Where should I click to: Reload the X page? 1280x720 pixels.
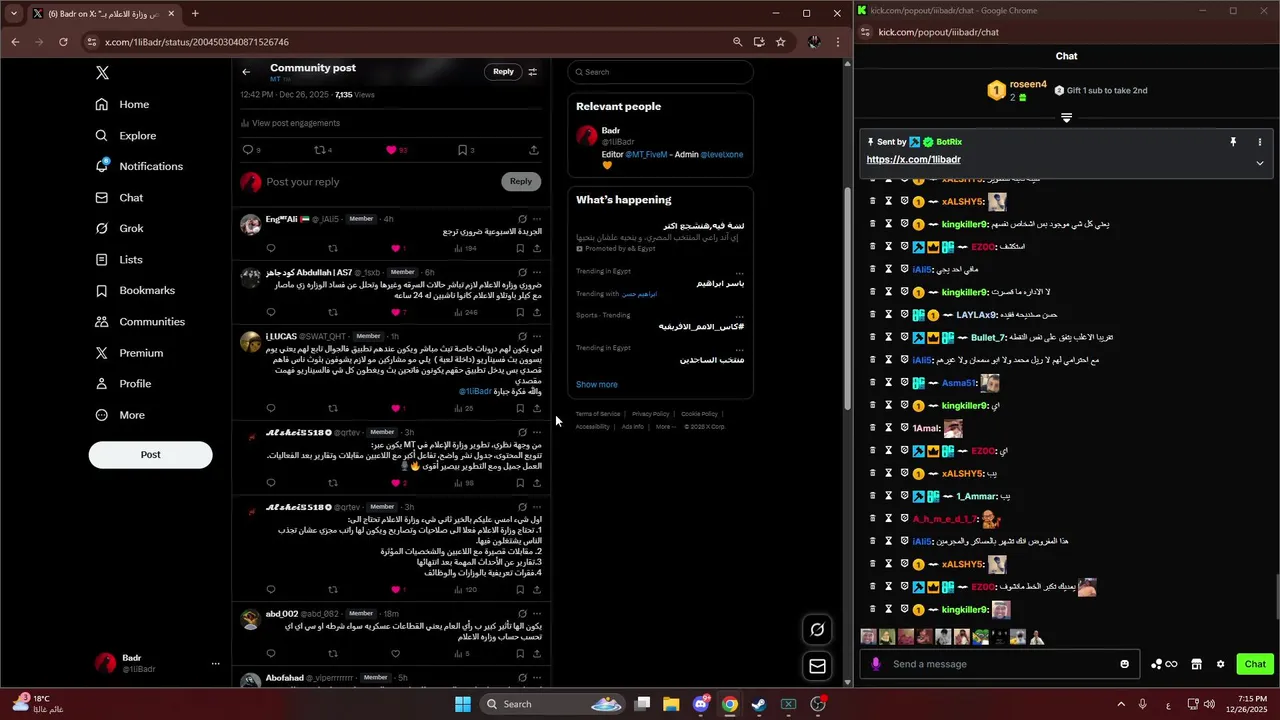63,42
